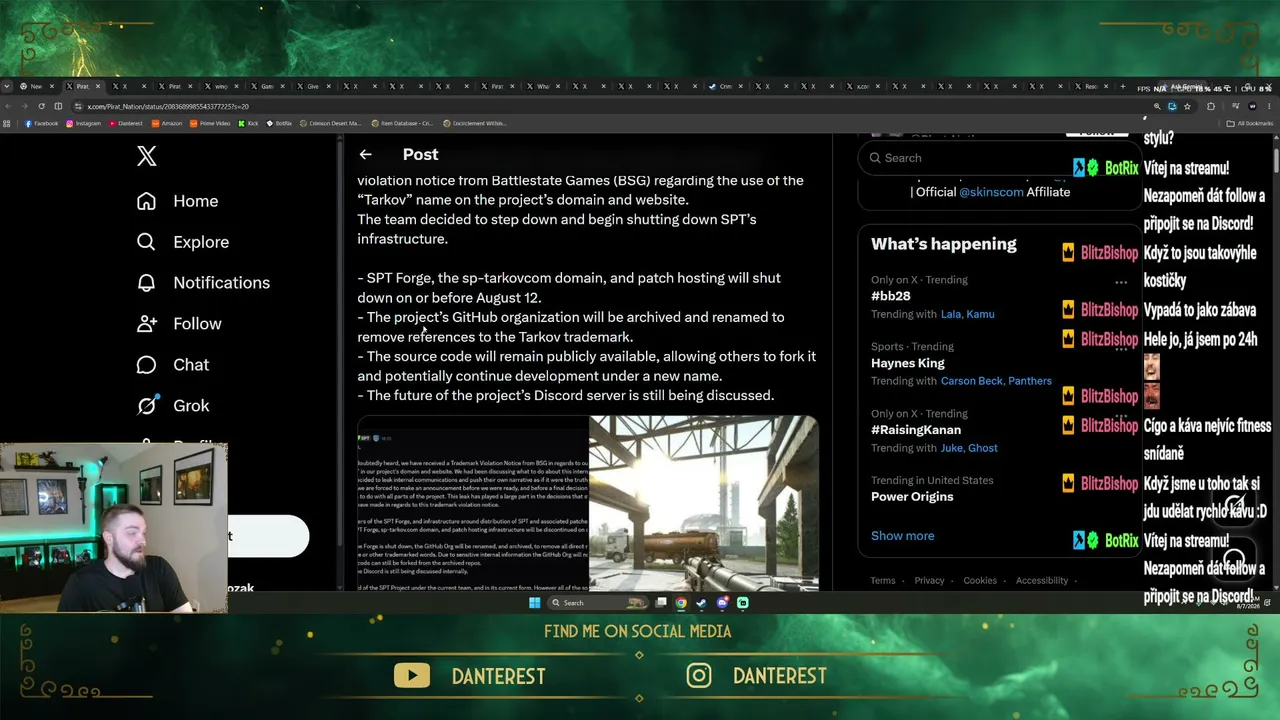Open the Tarkov gameplay image in the post
The height and width of the screenshot is (720, 1280).
[704, 503]
